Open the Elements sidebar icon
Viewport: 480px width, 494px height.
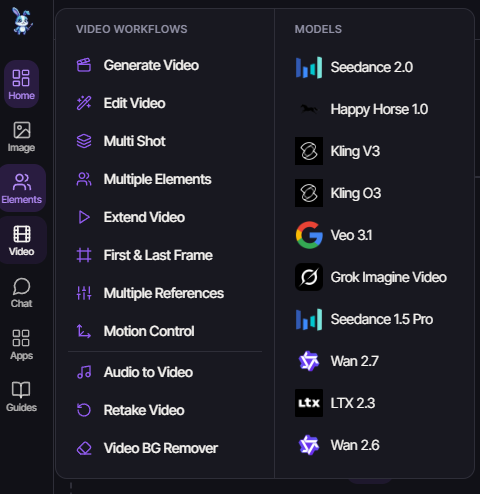pos(22,182)
